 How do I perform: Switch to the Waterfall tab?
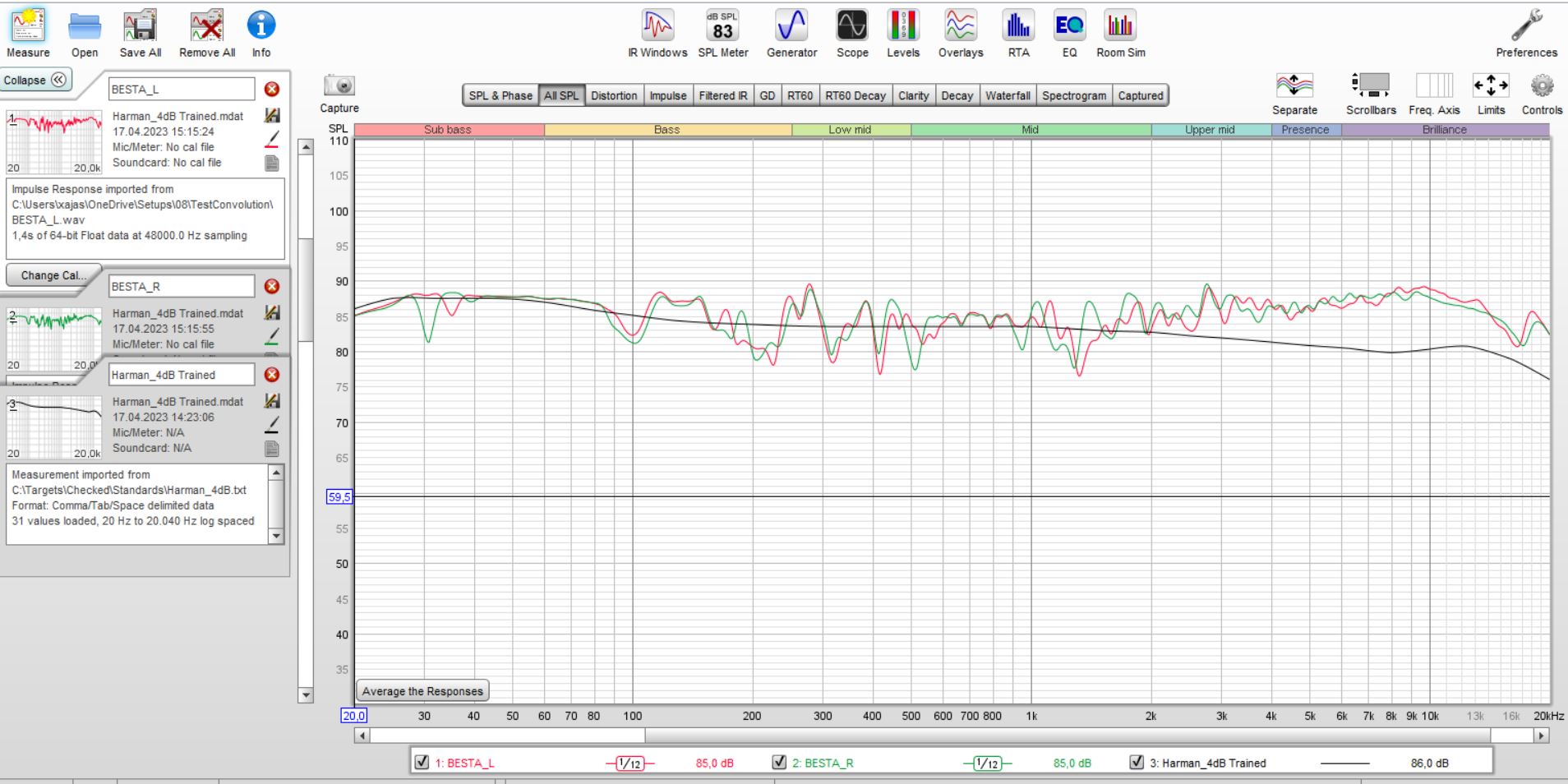coord(1008,95)
